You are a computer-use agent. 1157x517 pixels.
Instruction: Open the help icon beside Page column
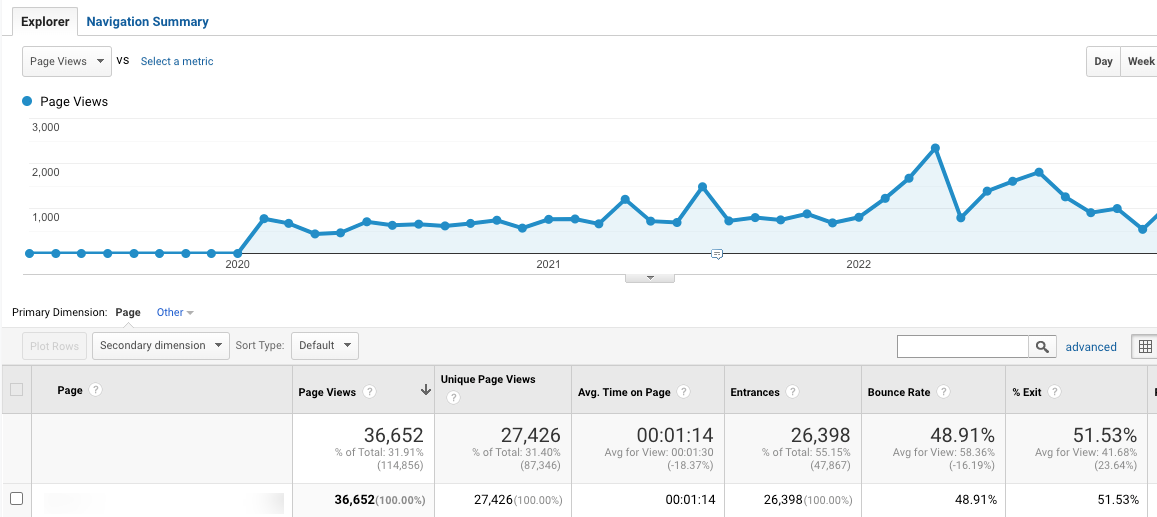click(x=95, y=389)
